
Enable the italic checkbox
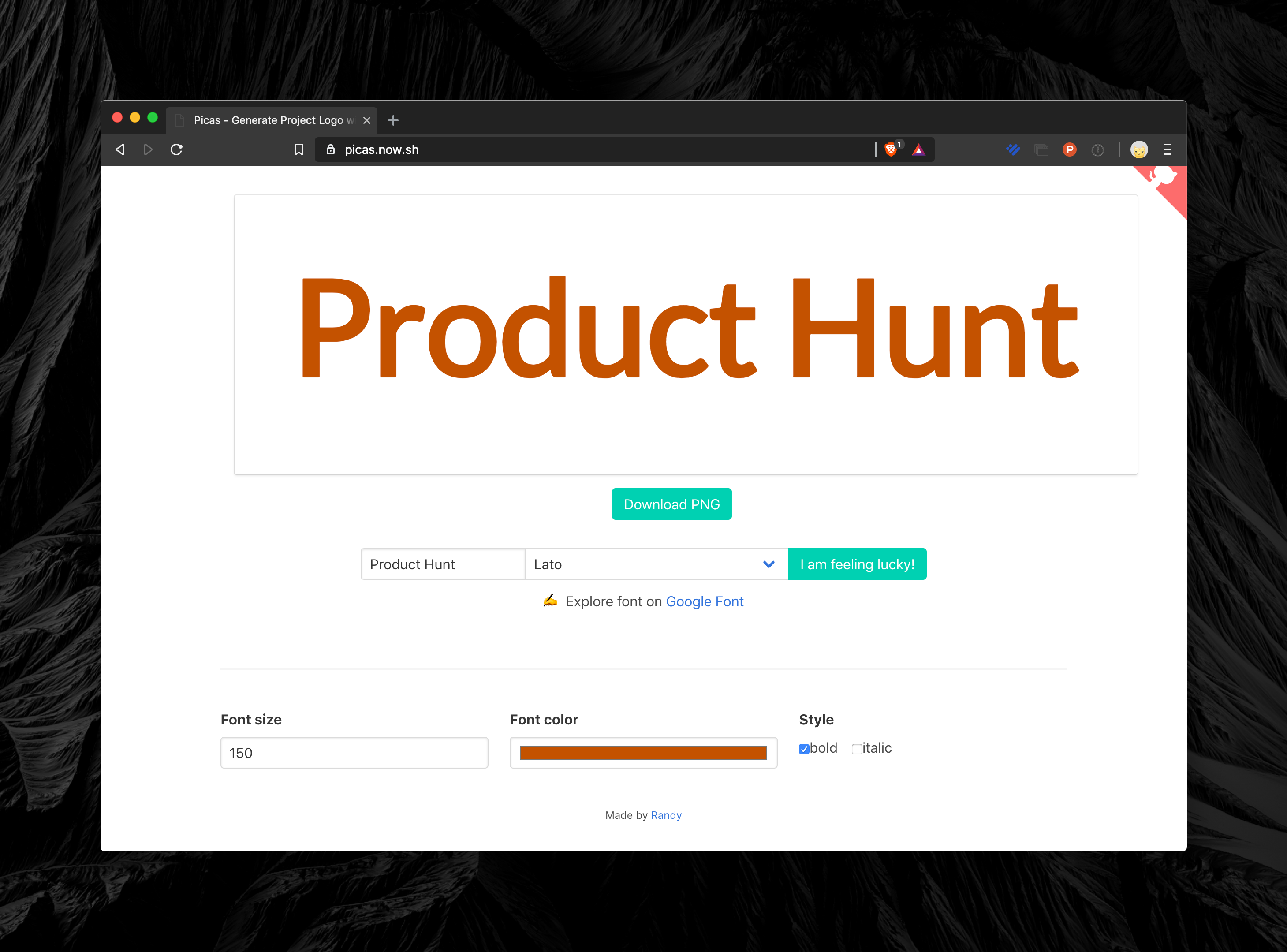click(857, 749)
